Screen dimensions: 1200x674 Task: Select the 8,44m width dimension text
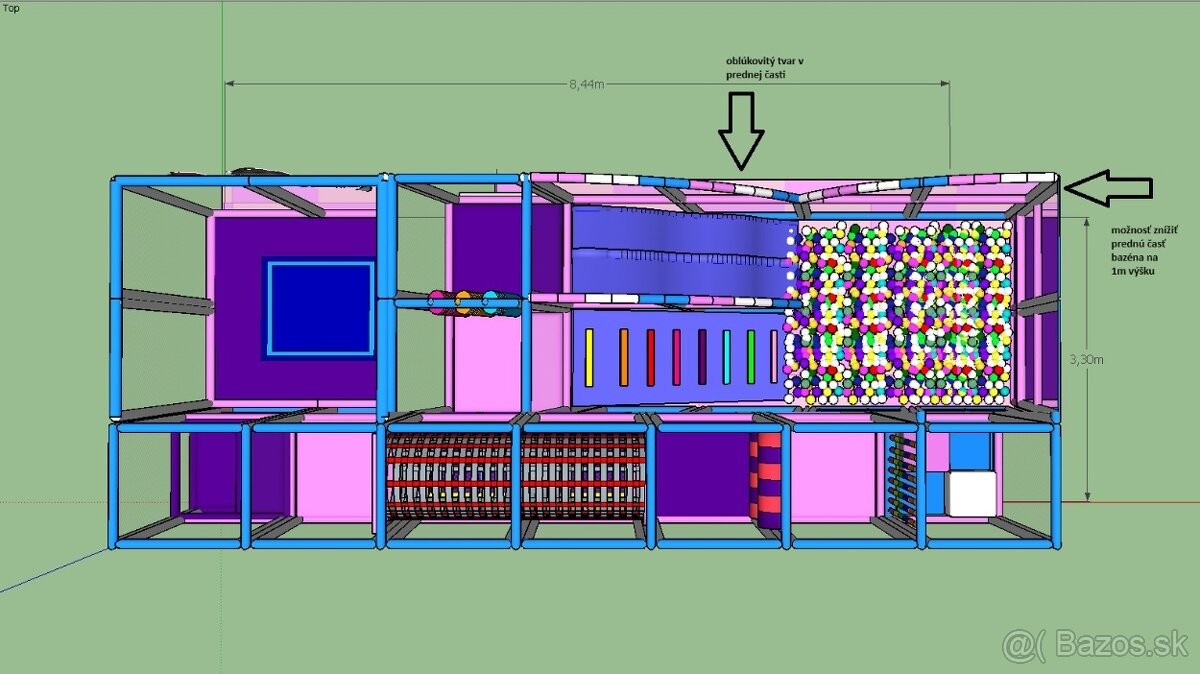pos(586,85)
